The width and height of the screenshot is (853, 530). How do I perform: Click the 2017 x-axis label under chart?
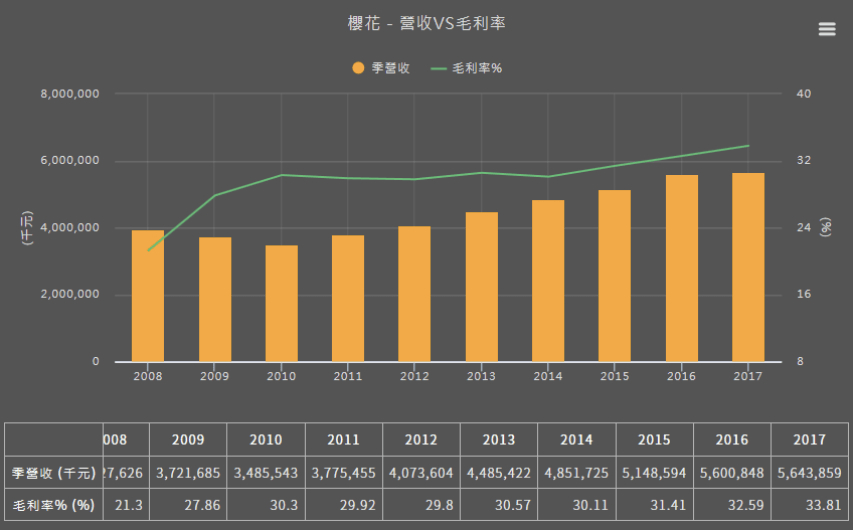coord(748,376)
